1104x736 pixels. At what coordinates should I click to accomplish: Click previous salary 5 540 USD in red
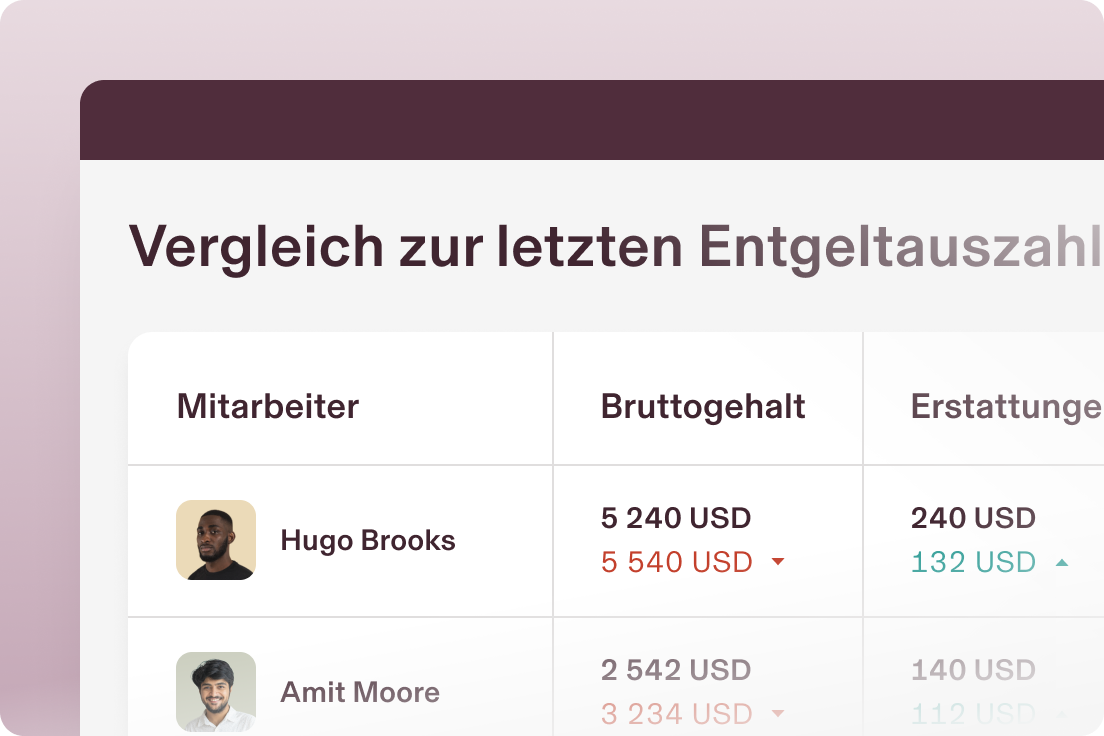[x=677, y=562]
